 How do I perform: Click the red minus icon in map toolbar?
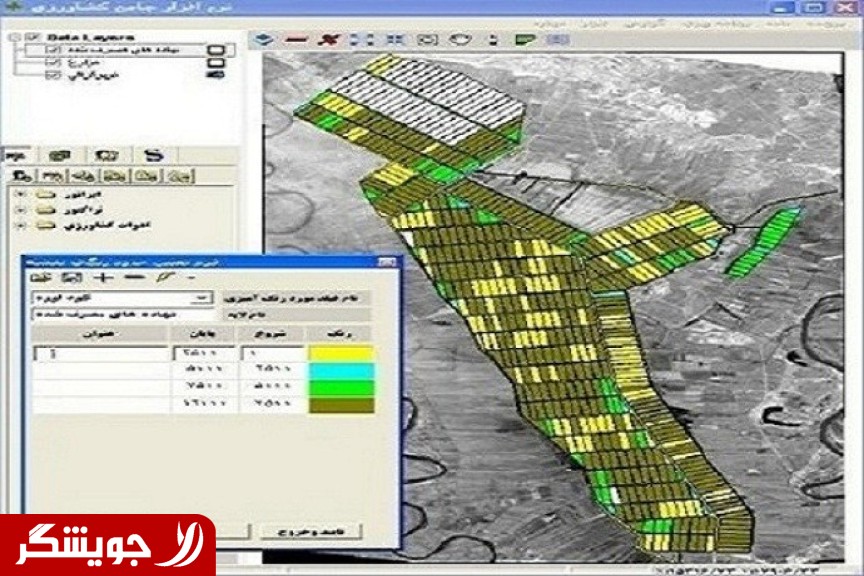295,40
